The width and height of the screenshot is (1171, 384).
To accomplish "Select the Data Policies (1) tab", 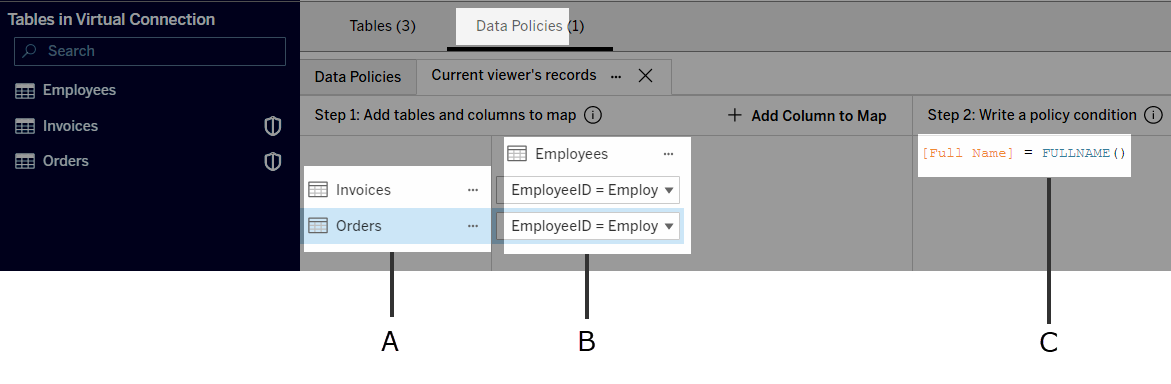I will pos(529,26).
